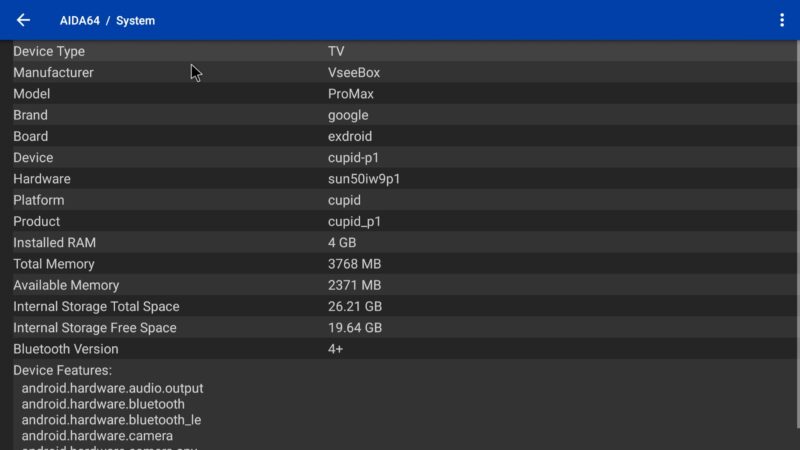Viewport: 800px width, 450px height.
Task: Select Internal Storage Free Space label
Action: coord(95,328)
